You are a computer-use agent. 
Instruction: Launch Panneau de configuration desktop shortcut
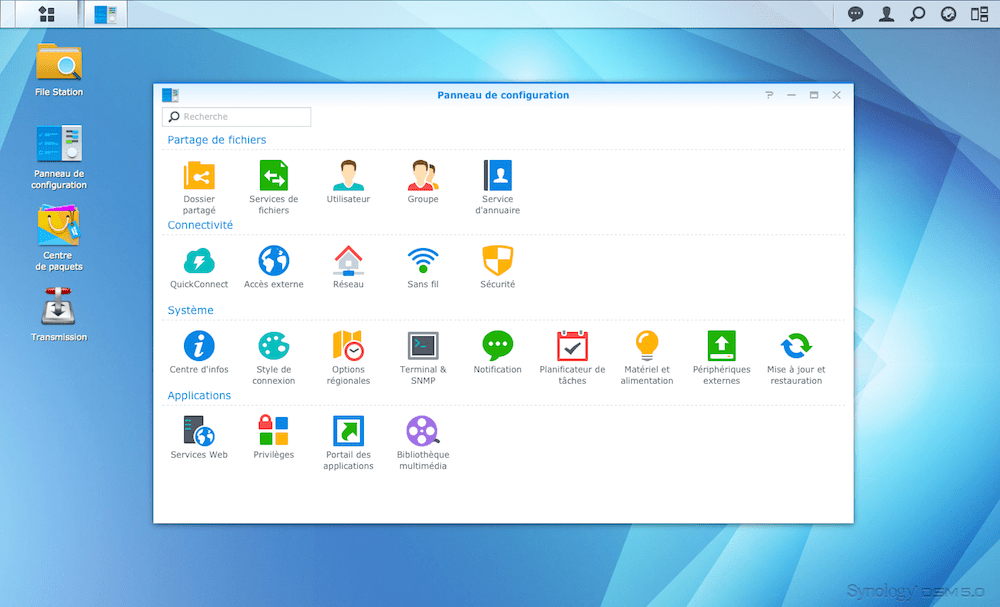tap(59, 157)
